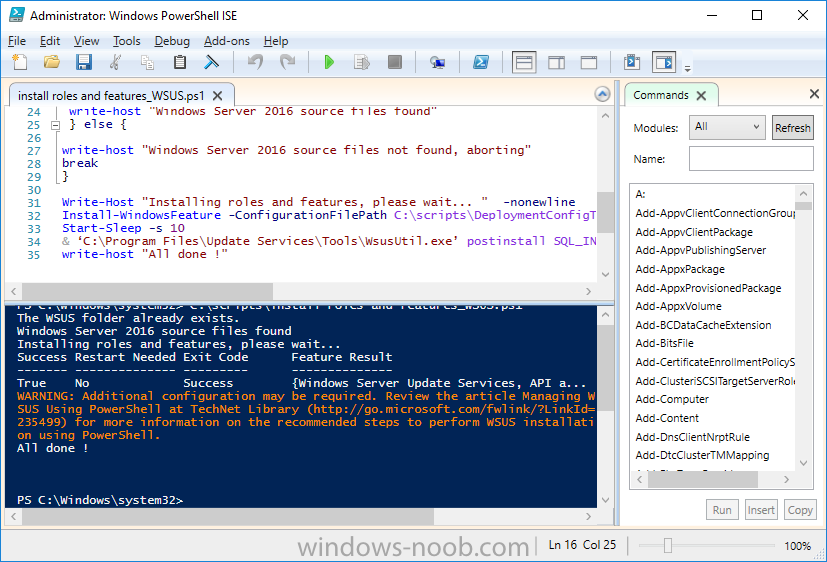
Task: Select Add-DtcClusterTMMapping command
Action: (702, 455)
